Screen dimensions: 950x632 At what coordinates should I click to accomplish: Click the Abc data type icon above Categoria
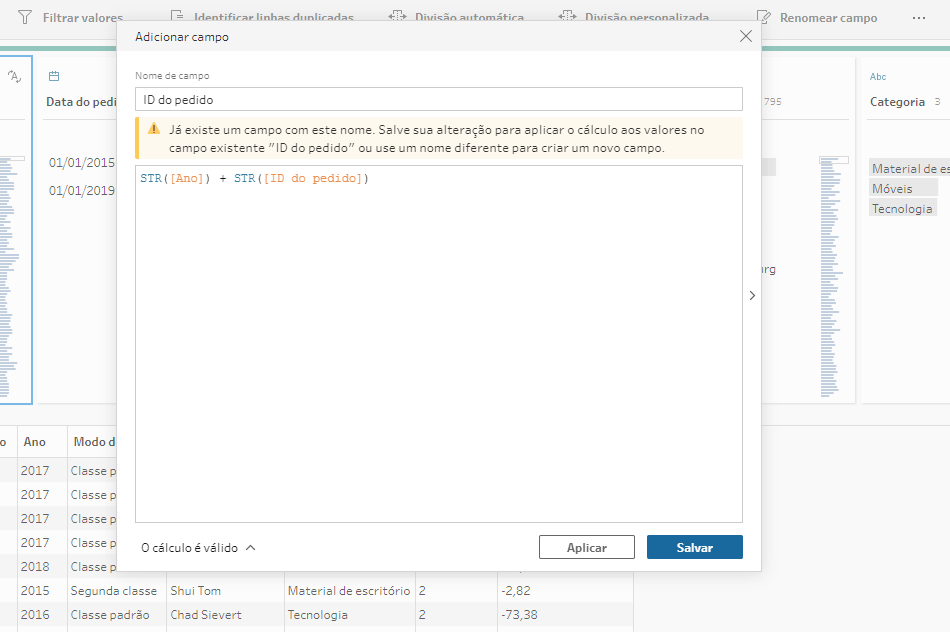pos(878,76)
